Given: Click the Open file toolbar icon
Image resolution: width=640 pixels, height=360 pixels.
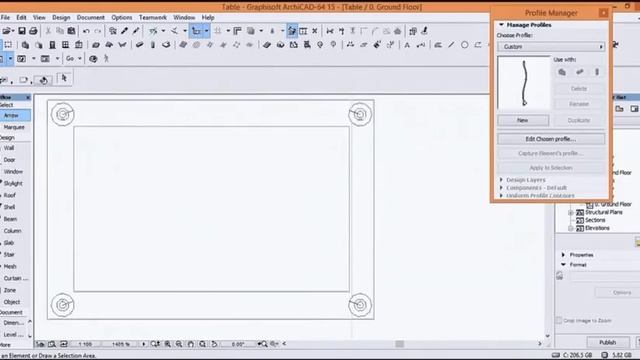Looking at the screenshot, I should coord(7,31).
